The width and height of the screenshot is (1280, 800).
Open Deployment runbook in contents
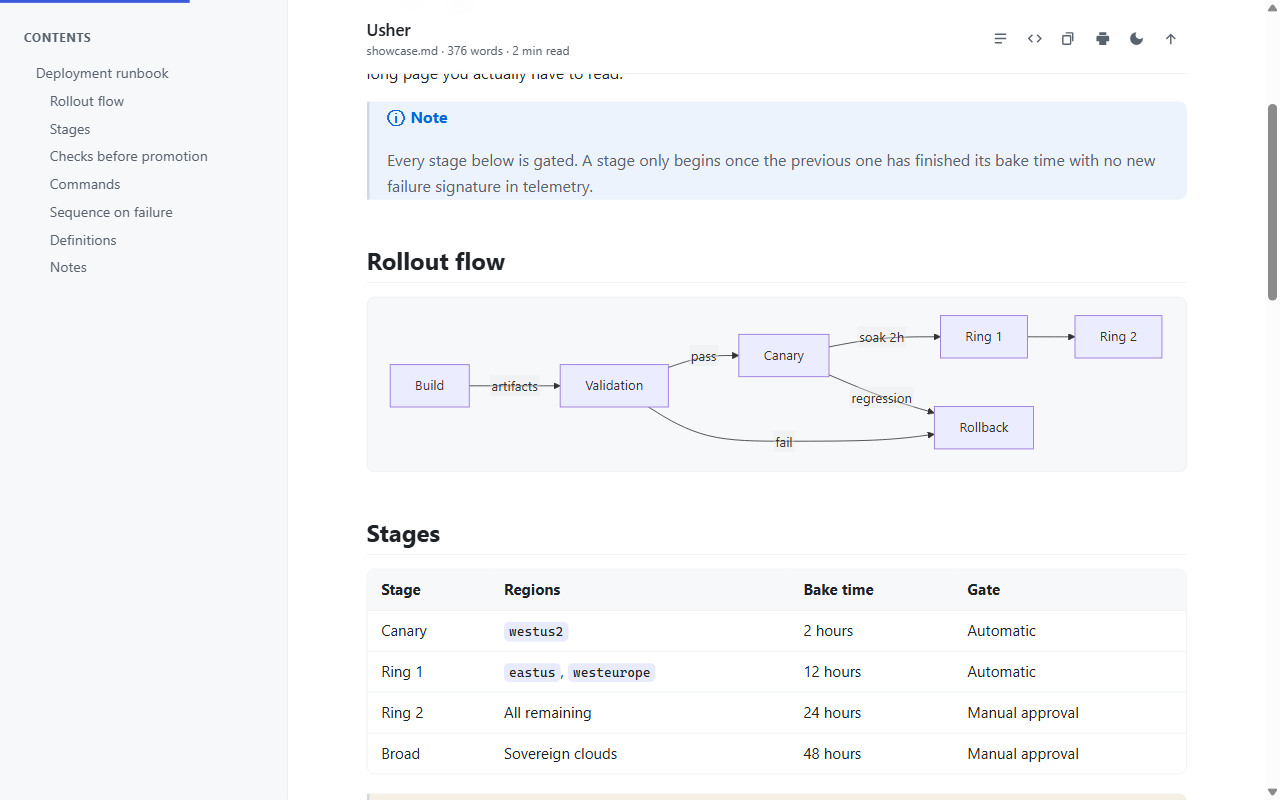pos(102,73)
